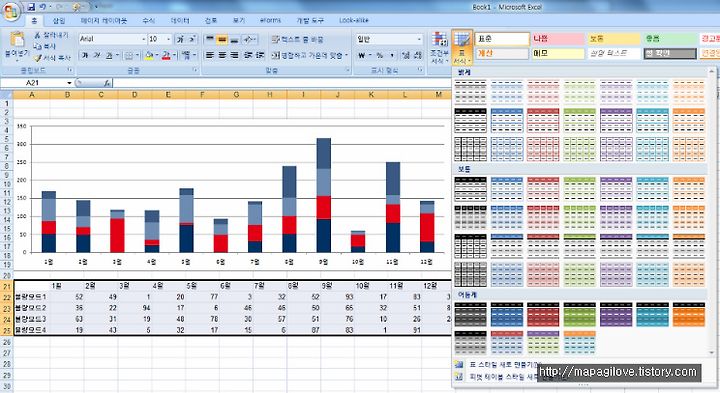The width and height of the screenshot is (720, 393).
Task: Open number format 일반 dropdown
Action: pos(419,39)
